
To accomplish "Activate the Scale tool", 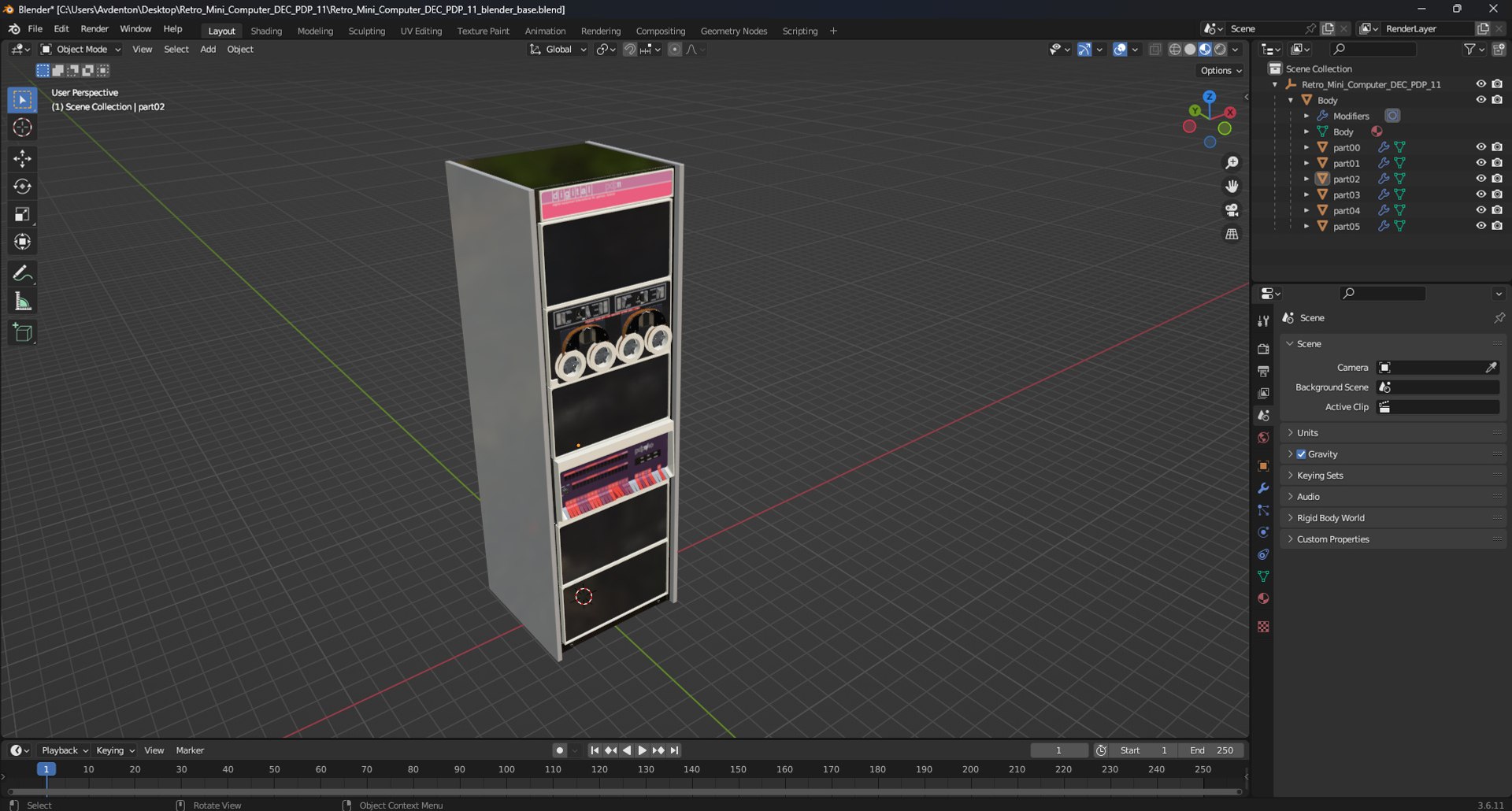I will (22, 214).
